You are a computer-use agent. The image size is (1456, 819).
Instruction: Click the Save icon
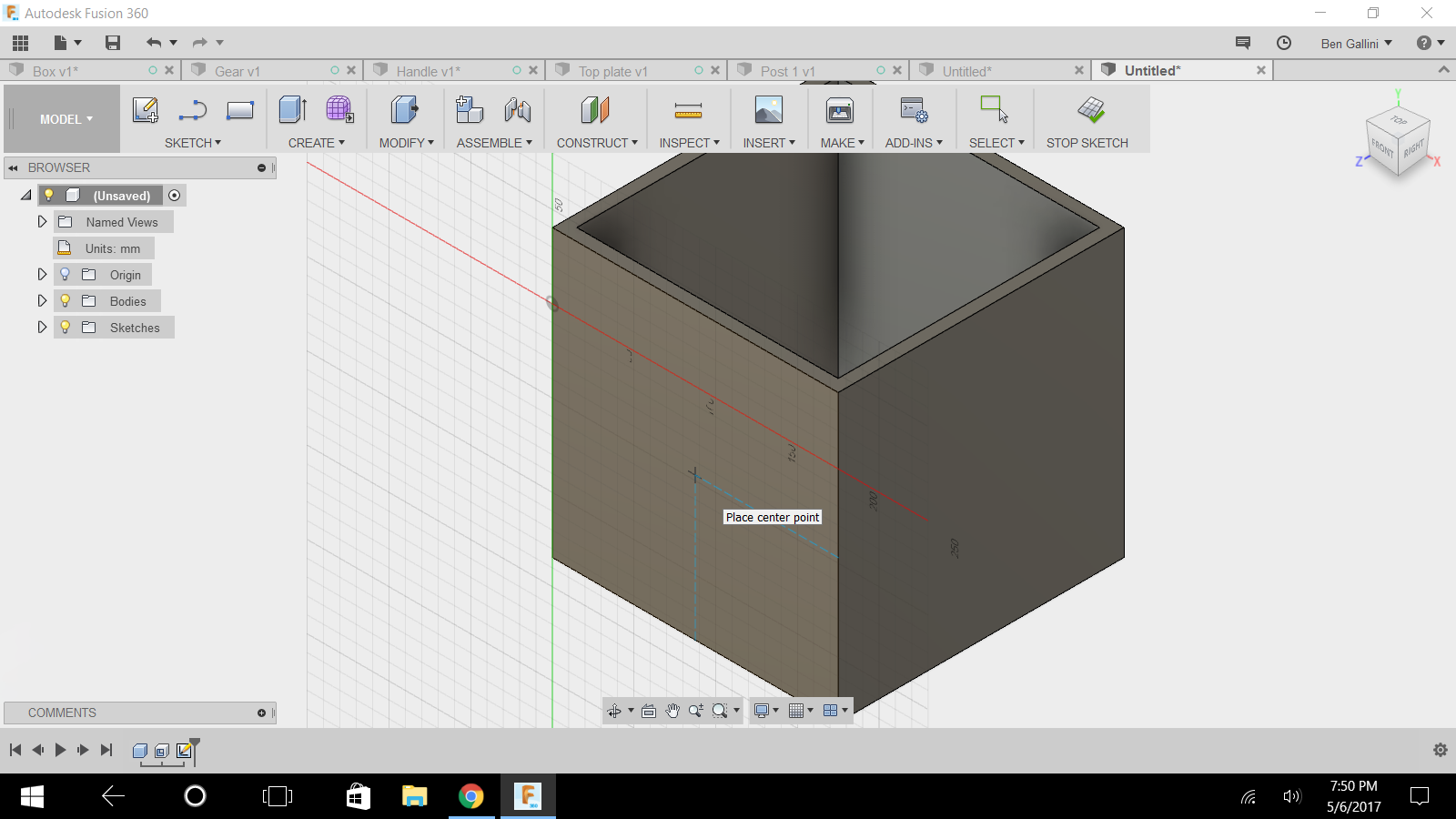(113, 43)
